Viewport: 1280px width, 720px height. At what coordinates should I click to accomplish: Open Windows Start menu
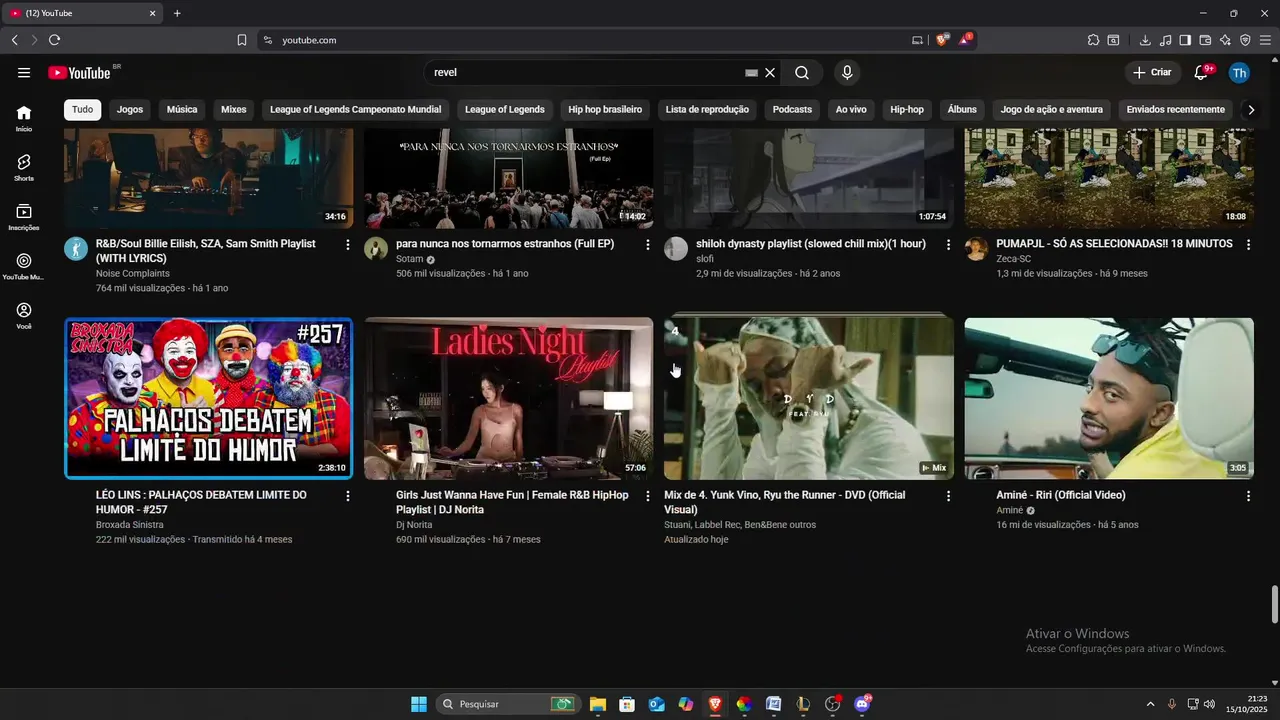(x=418, y=704)
